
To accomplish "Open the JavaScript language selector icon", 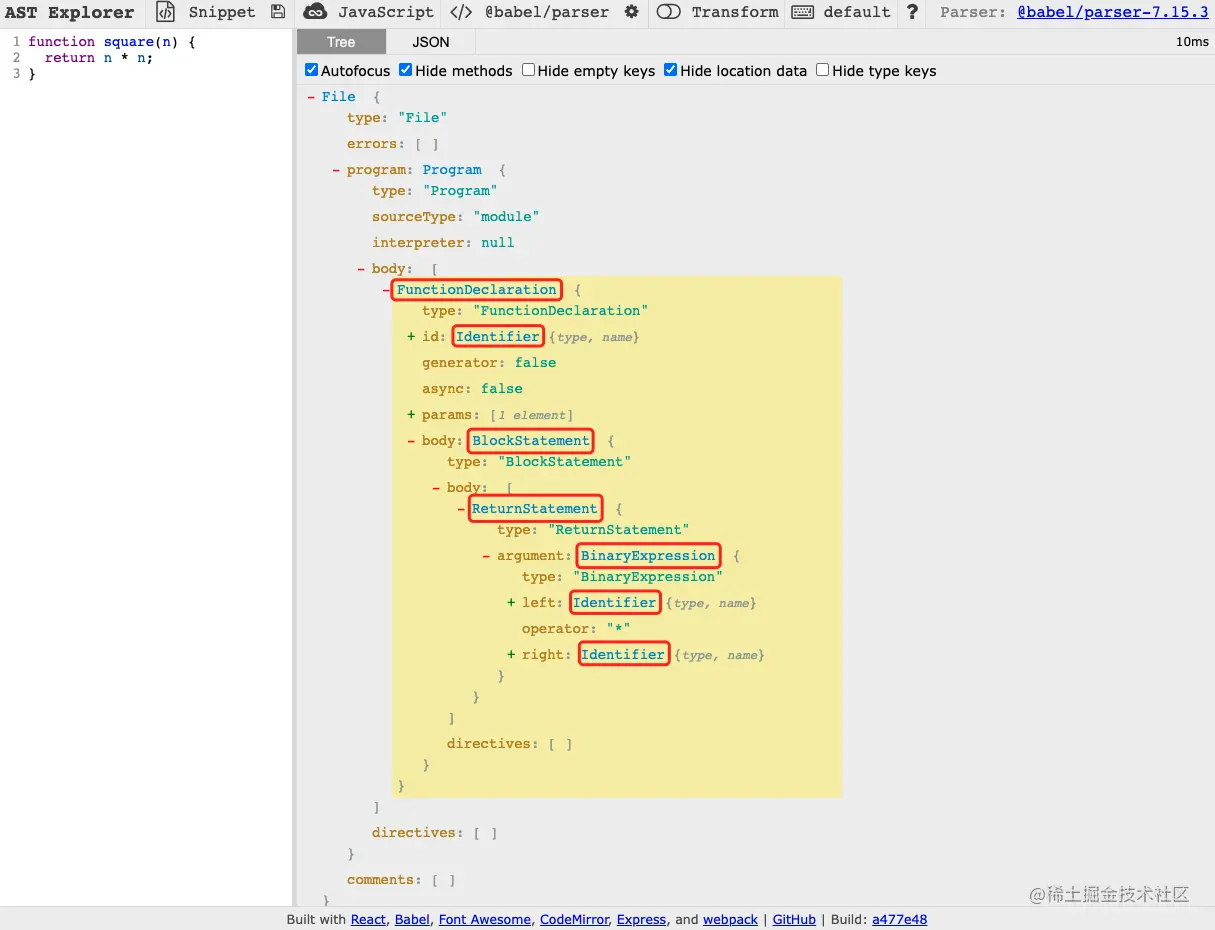I will pos(315,13).
